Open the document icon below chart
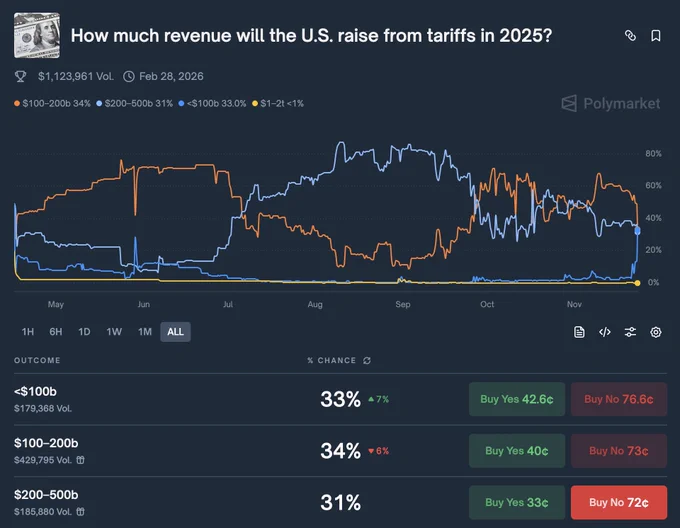Image resolution: width=680 pixels, height=528 pixels. 579,332
